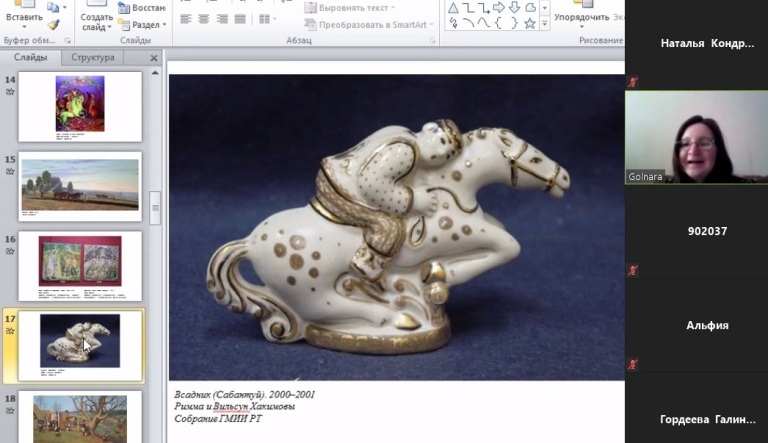
Task: Align text right in the Абзац group
Action: click(x=222, y=19)
